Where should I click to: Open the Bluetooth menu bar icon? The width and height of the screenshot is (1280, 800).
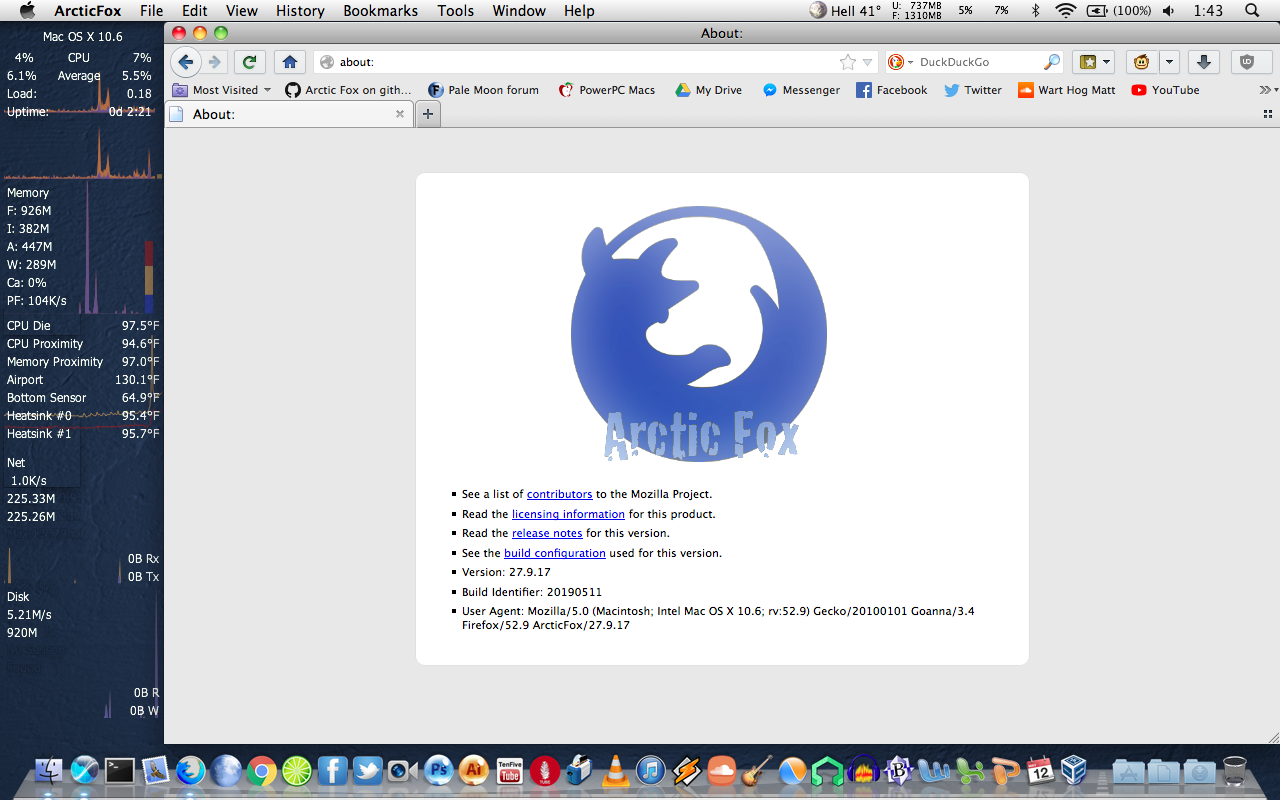(x=1035, y=11)
